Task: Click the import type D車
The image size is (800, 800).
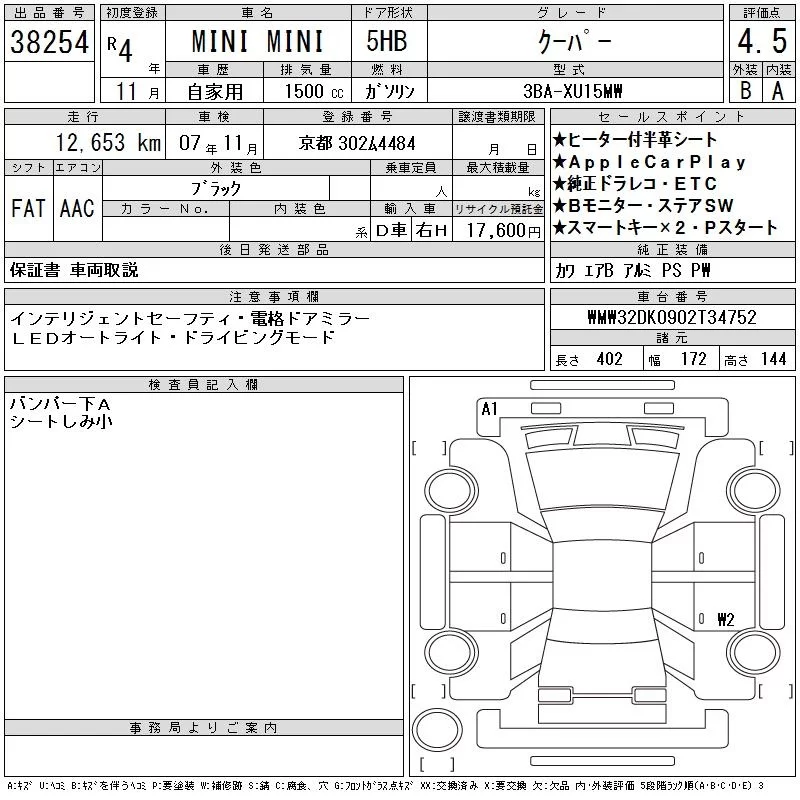Action: (x=391, y=230)
